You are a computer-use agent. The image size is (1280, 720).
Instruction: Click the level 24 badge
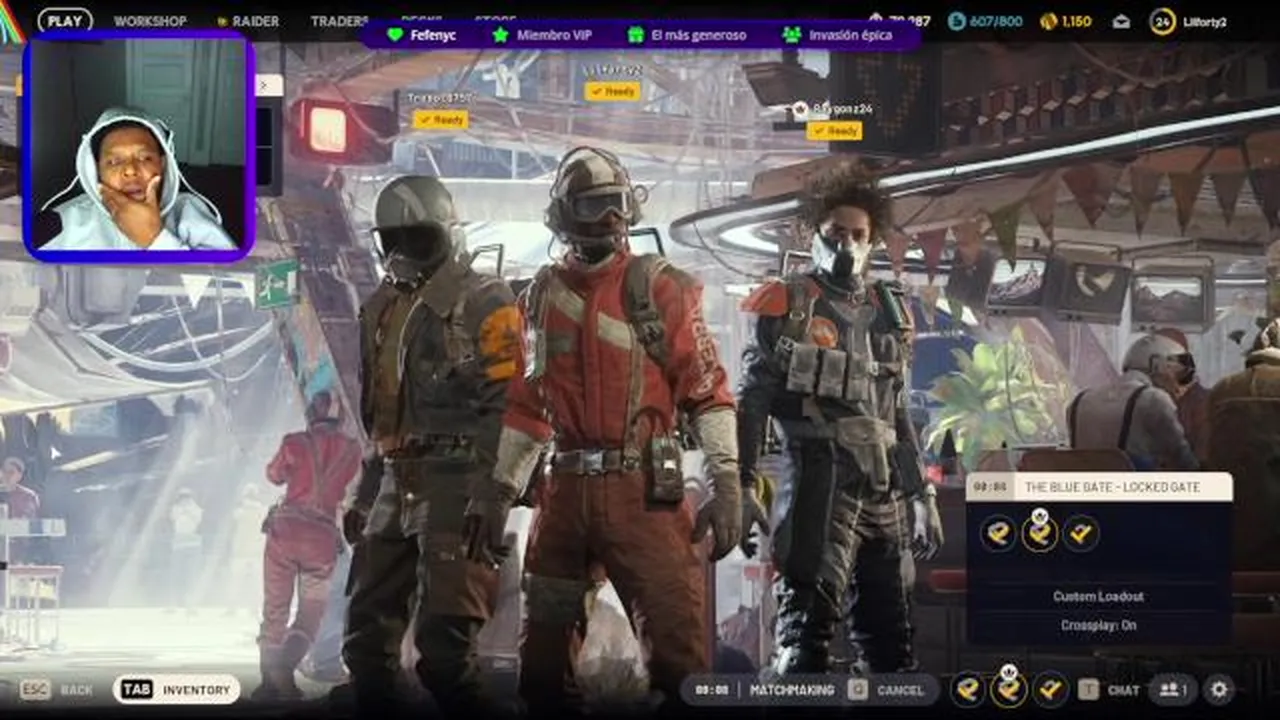(1162, 21)
